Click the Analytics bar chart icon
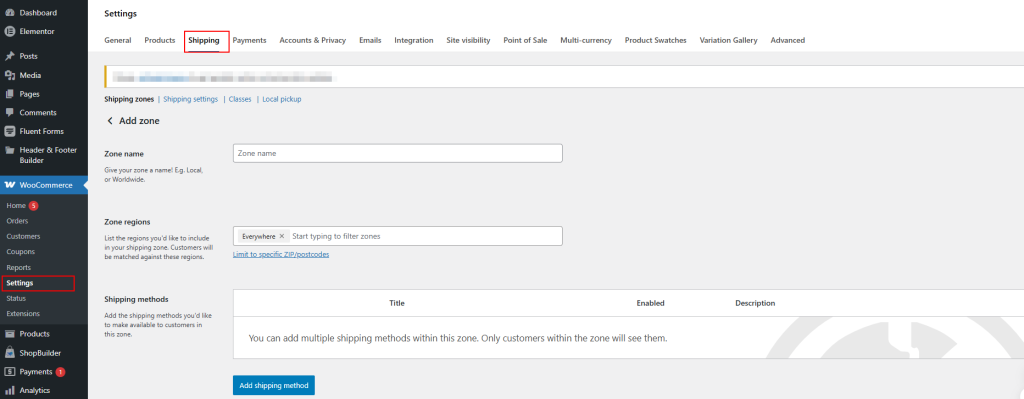Screen dimensions: 1024x399 coord(10,391)
